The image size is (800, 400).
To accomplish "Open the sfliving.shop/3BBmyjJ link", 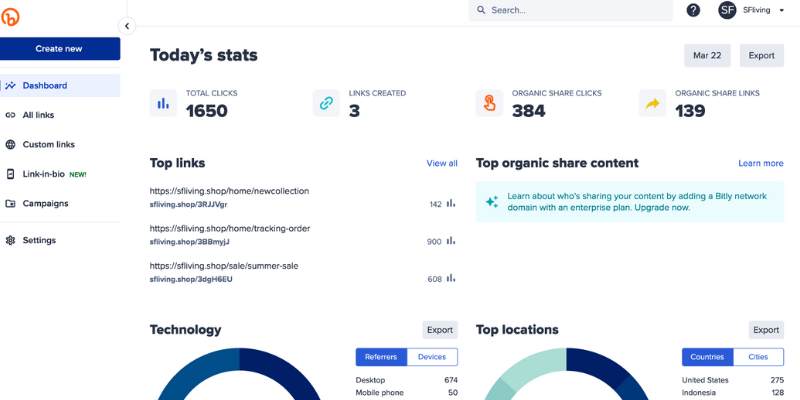I will (x=189, y=242).
